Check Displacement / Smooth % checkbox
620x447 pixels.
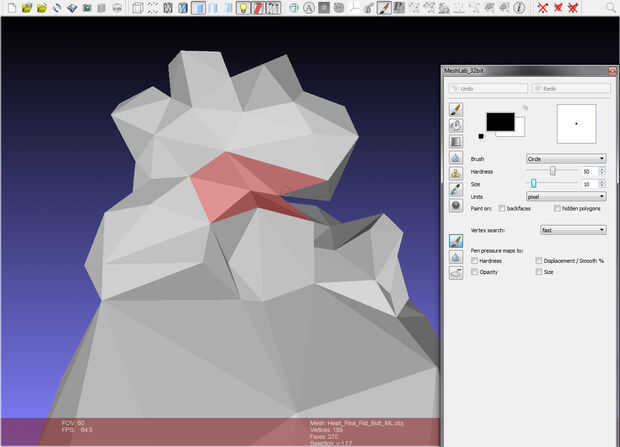click(x=539, y=261)
